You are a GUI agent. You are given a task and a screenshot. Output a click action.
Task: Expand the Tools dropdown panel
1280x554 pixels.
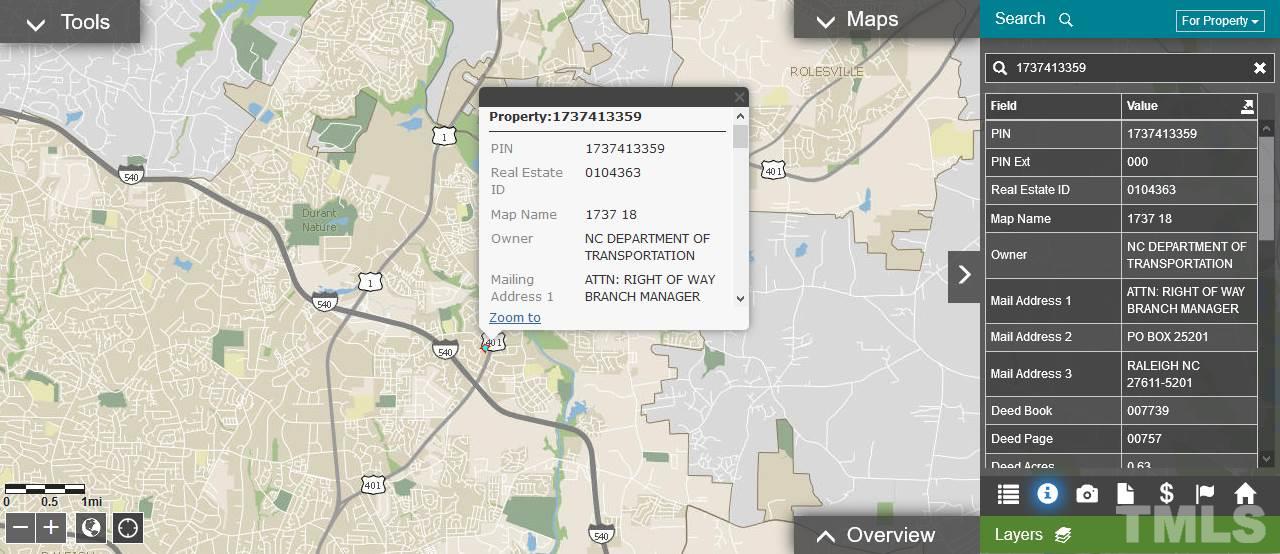69,21
